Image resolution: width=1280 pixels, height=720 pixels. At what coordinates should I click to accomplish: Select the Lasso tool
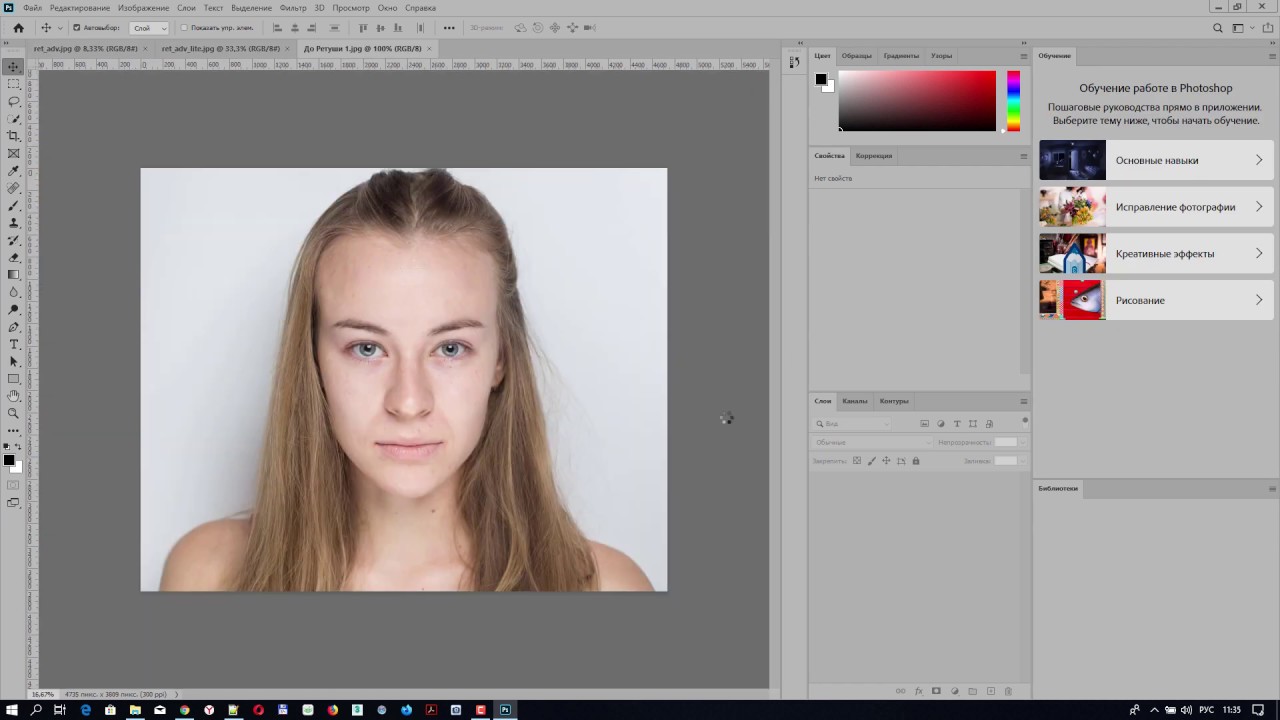(x=13, y=101)
